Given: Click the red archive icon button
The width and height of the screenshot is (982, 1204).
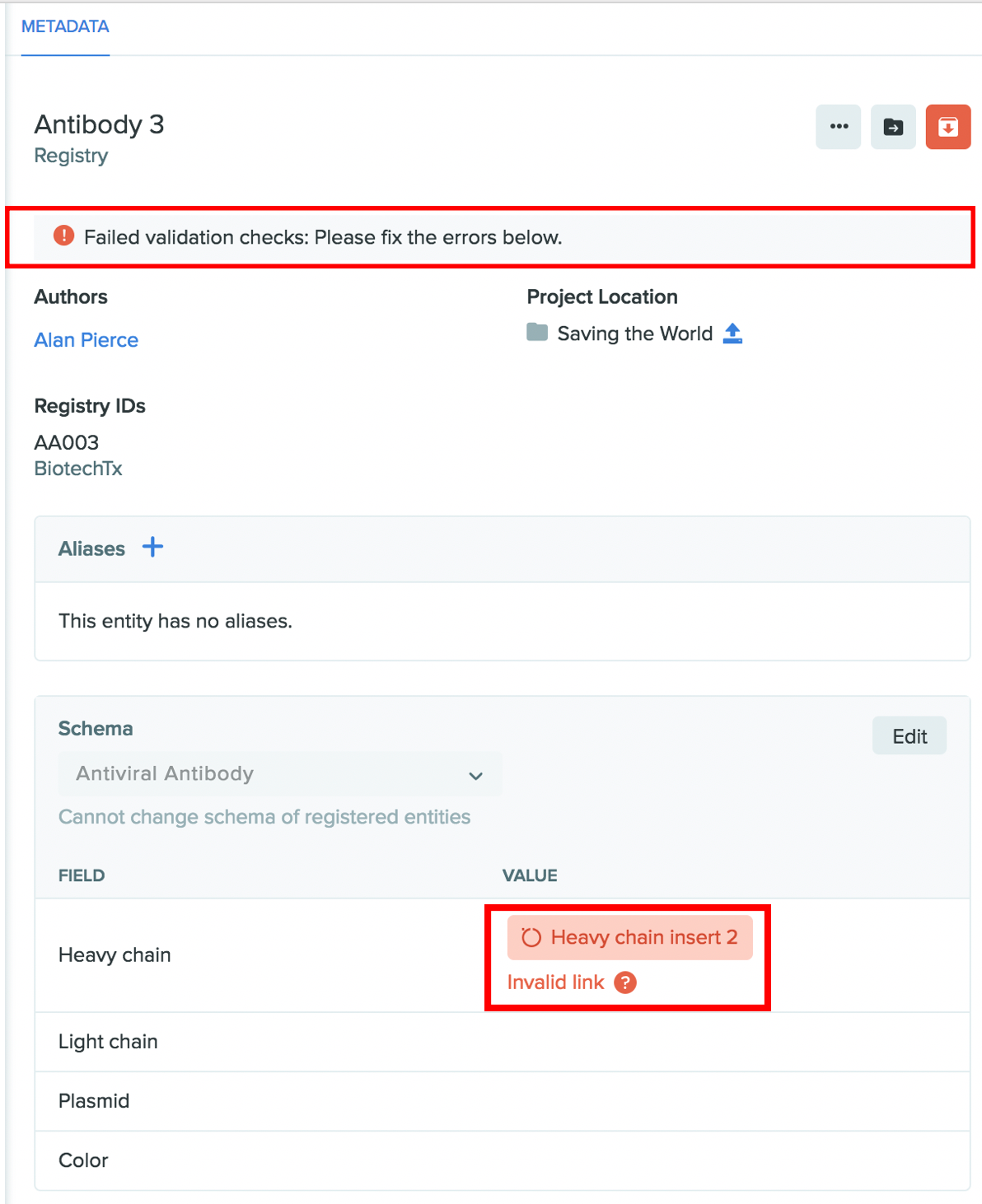Looking at the screenshot, I should coord(948,127).
